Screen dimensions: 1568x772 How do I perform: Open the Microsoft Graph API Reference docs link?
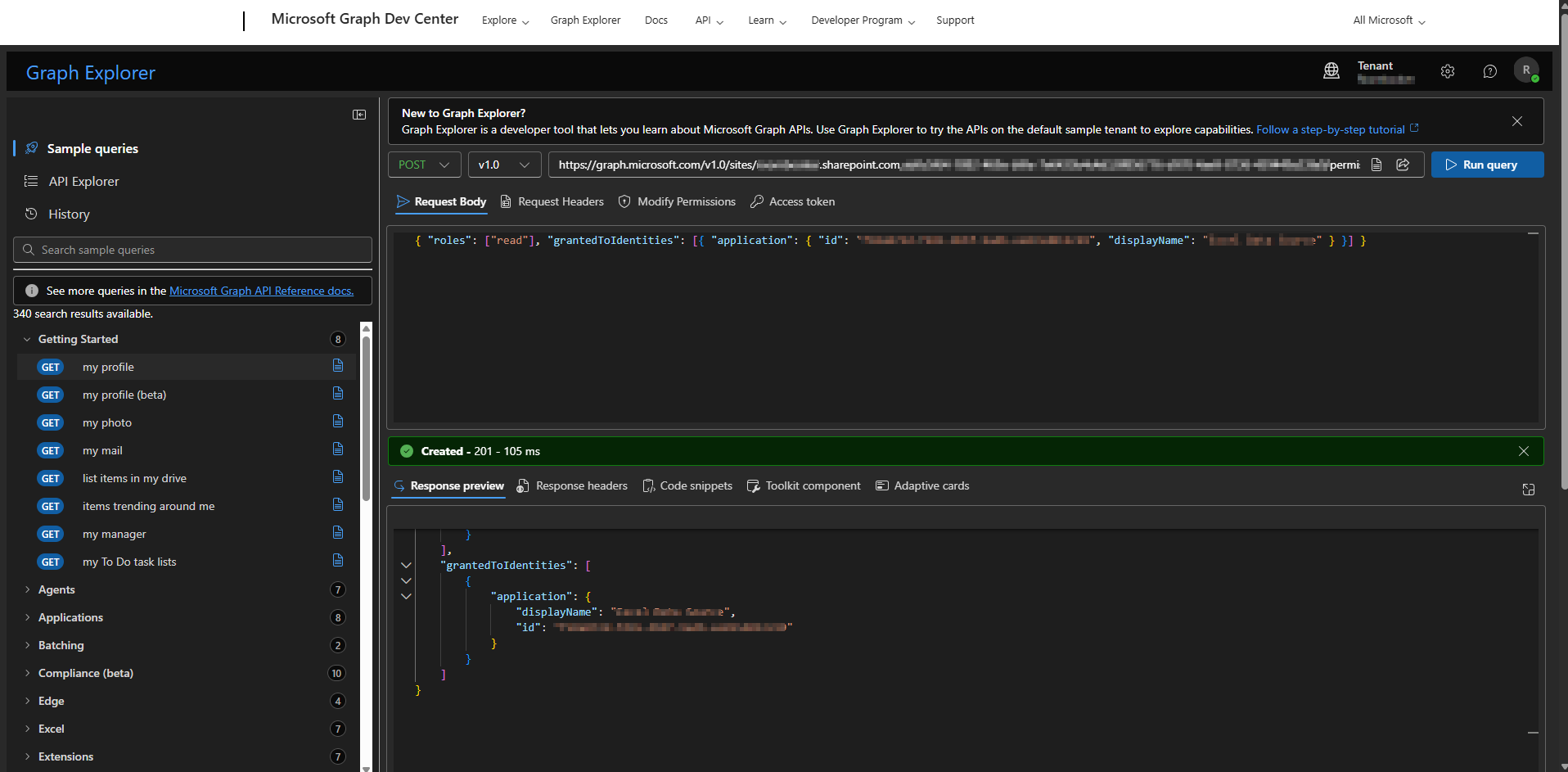pyautogui.click(x=261, y=291)
